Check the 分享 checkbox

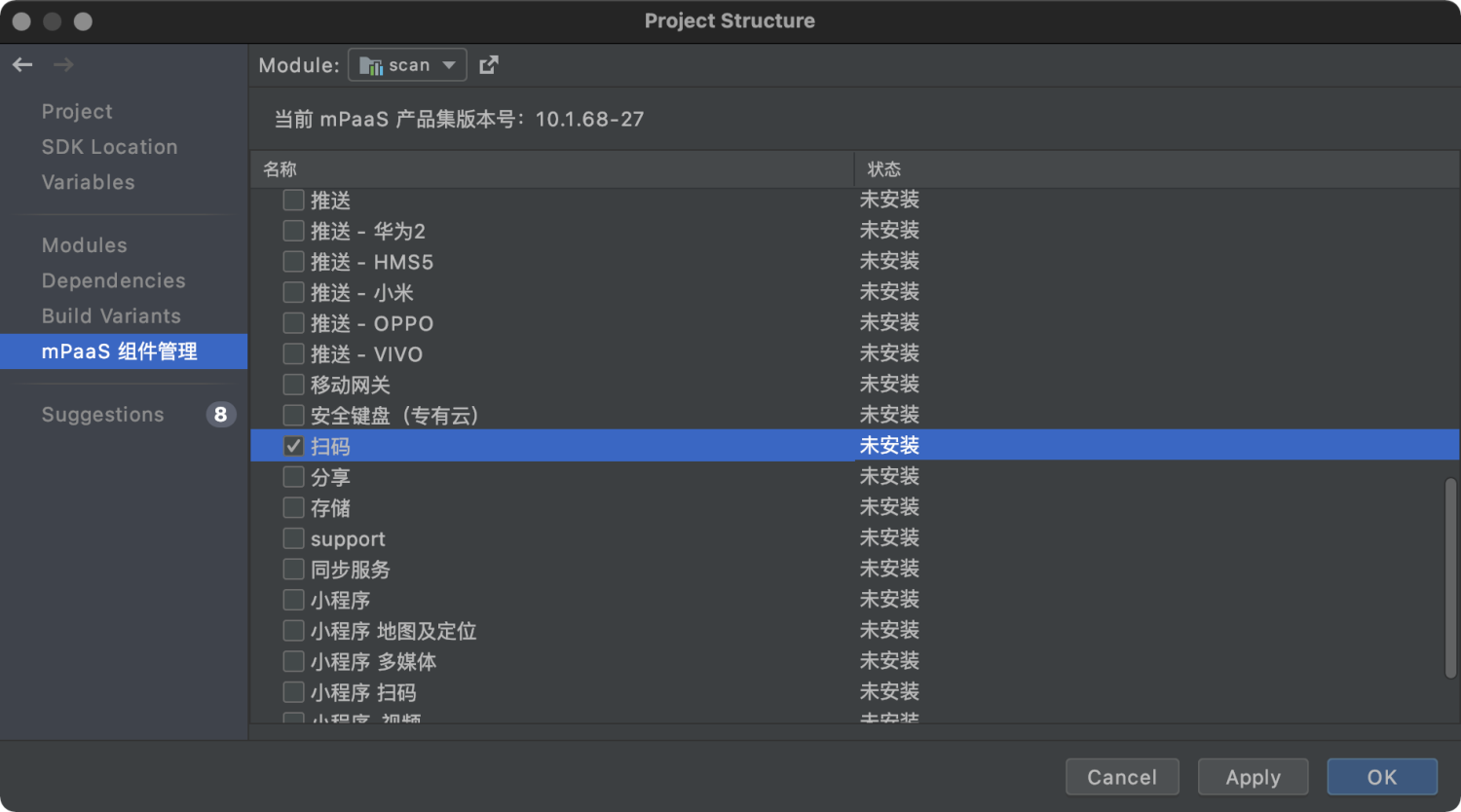(293, 477)
